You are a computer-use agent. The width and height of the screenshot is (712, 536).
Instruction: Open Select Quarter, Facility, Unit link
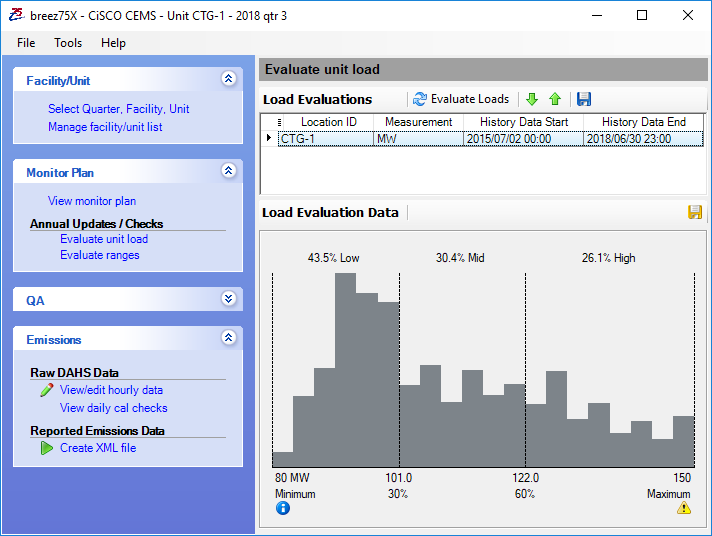[x=119, y=109]
